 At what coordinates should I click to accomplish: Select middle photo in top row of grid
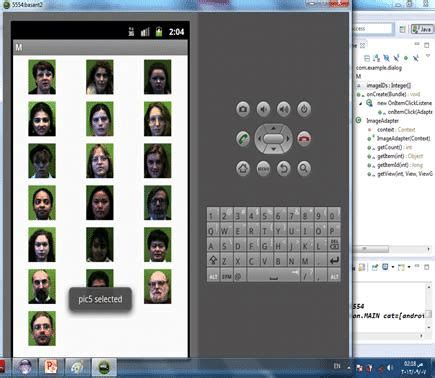click(100, 77)
